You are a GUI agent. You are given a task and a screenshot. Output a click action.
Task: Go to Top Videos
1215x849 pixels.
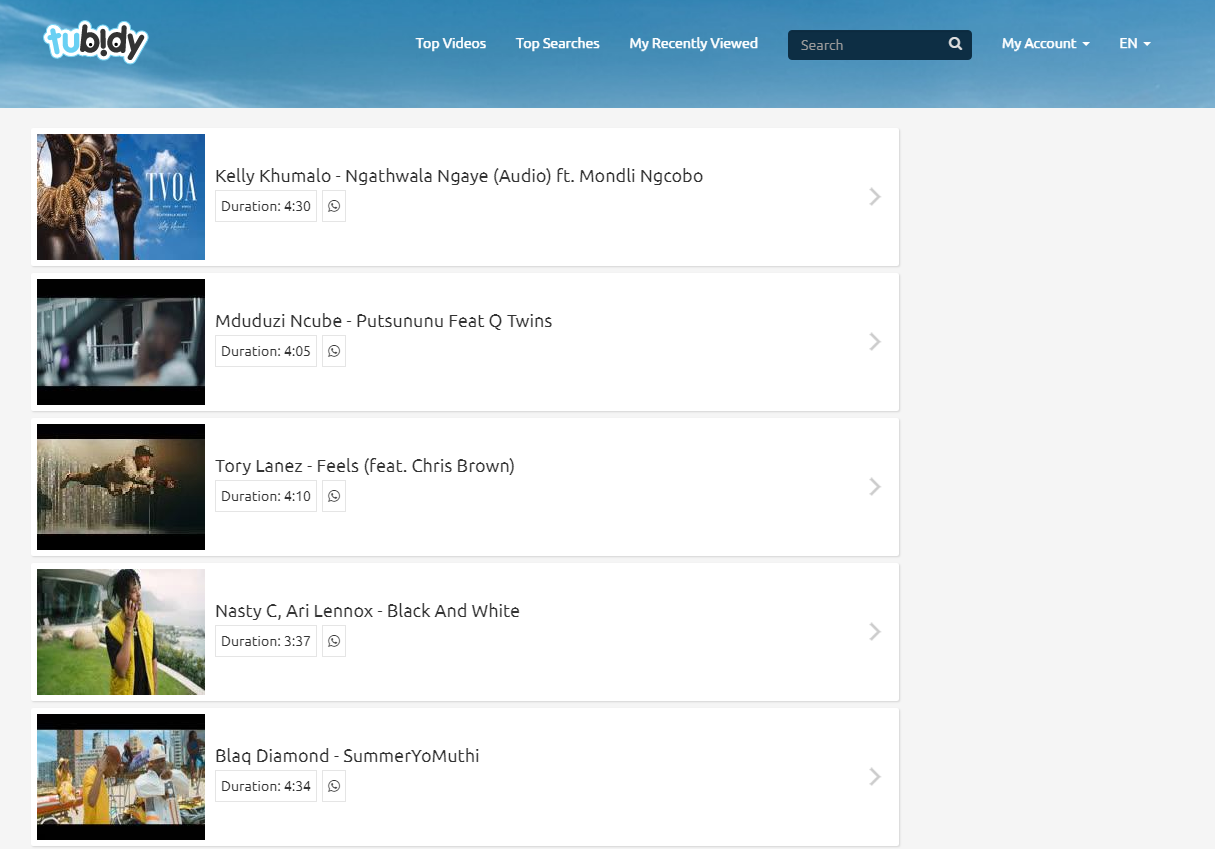coord(451,44)
